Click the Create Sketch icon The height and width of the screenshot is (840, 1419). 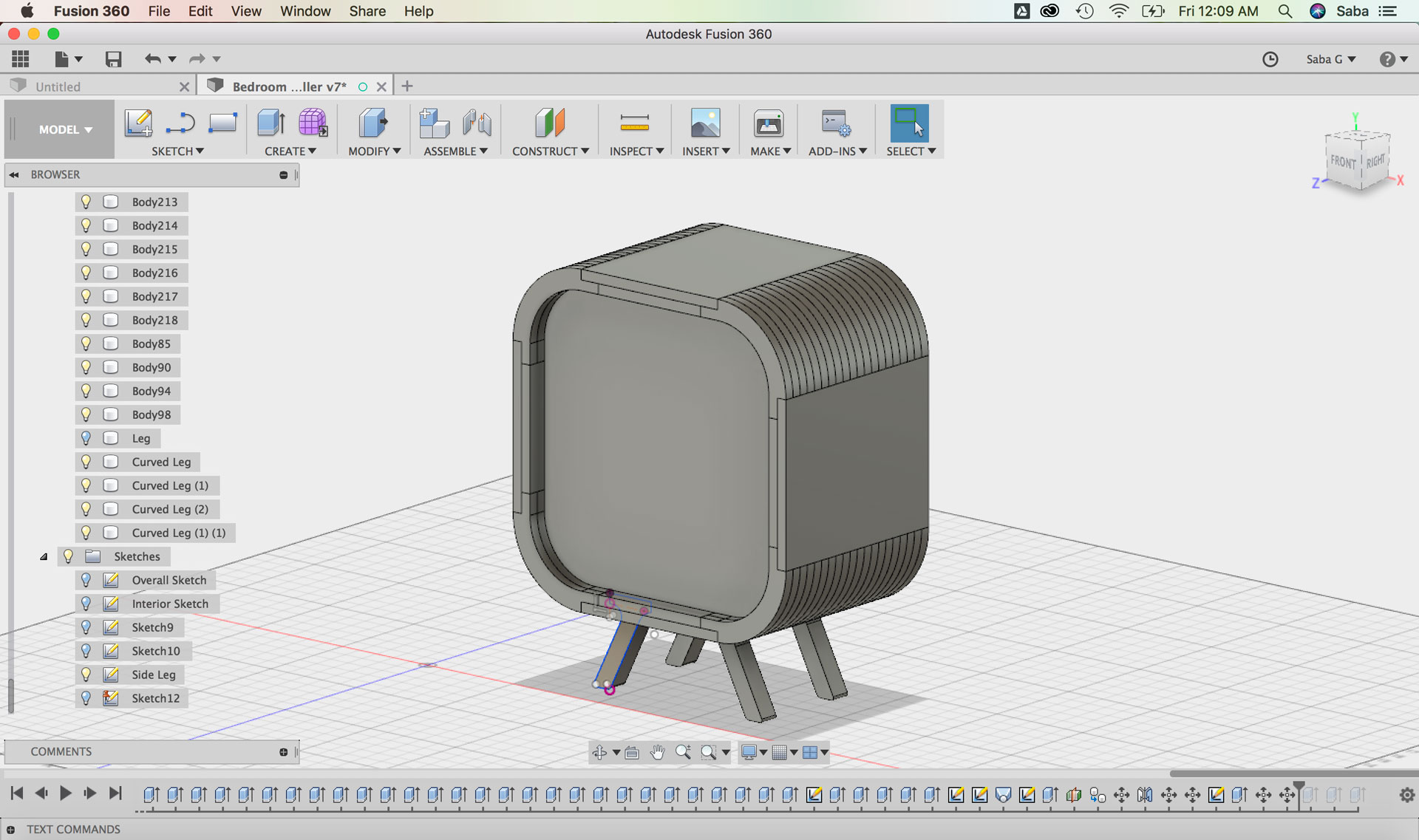click(138, 123)
